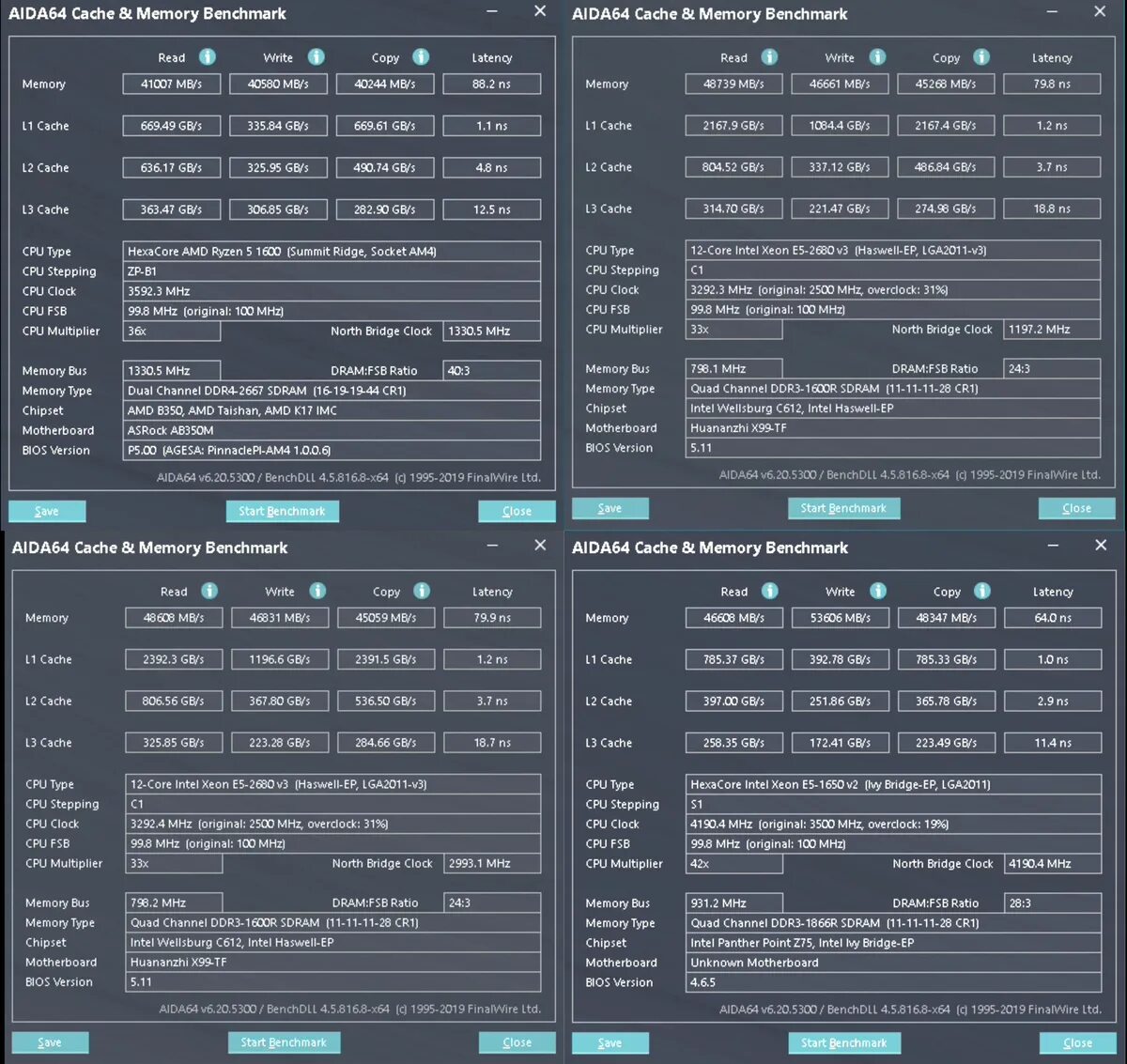Click Read info icon in bottom-right window
1127x1064 pixels.
pos(770,591)
